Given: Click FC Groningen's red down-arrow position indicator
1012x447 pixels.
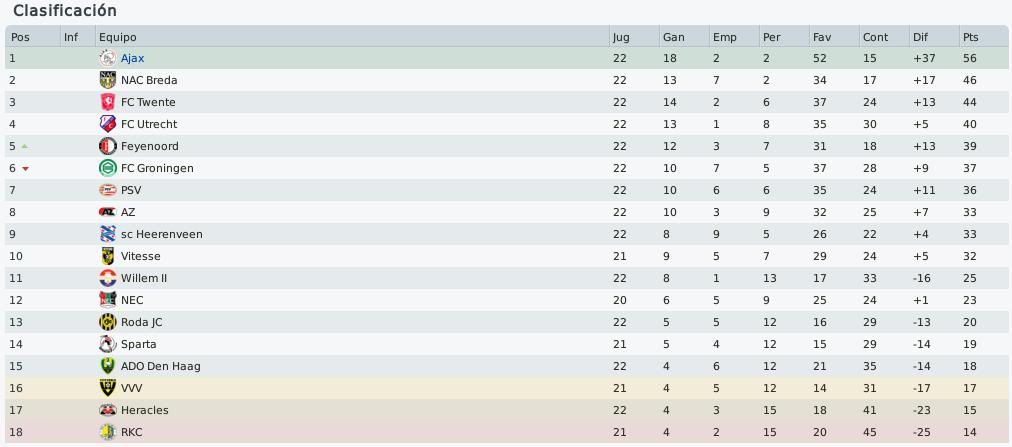Looking at the screenshot, I should point(25,168).
